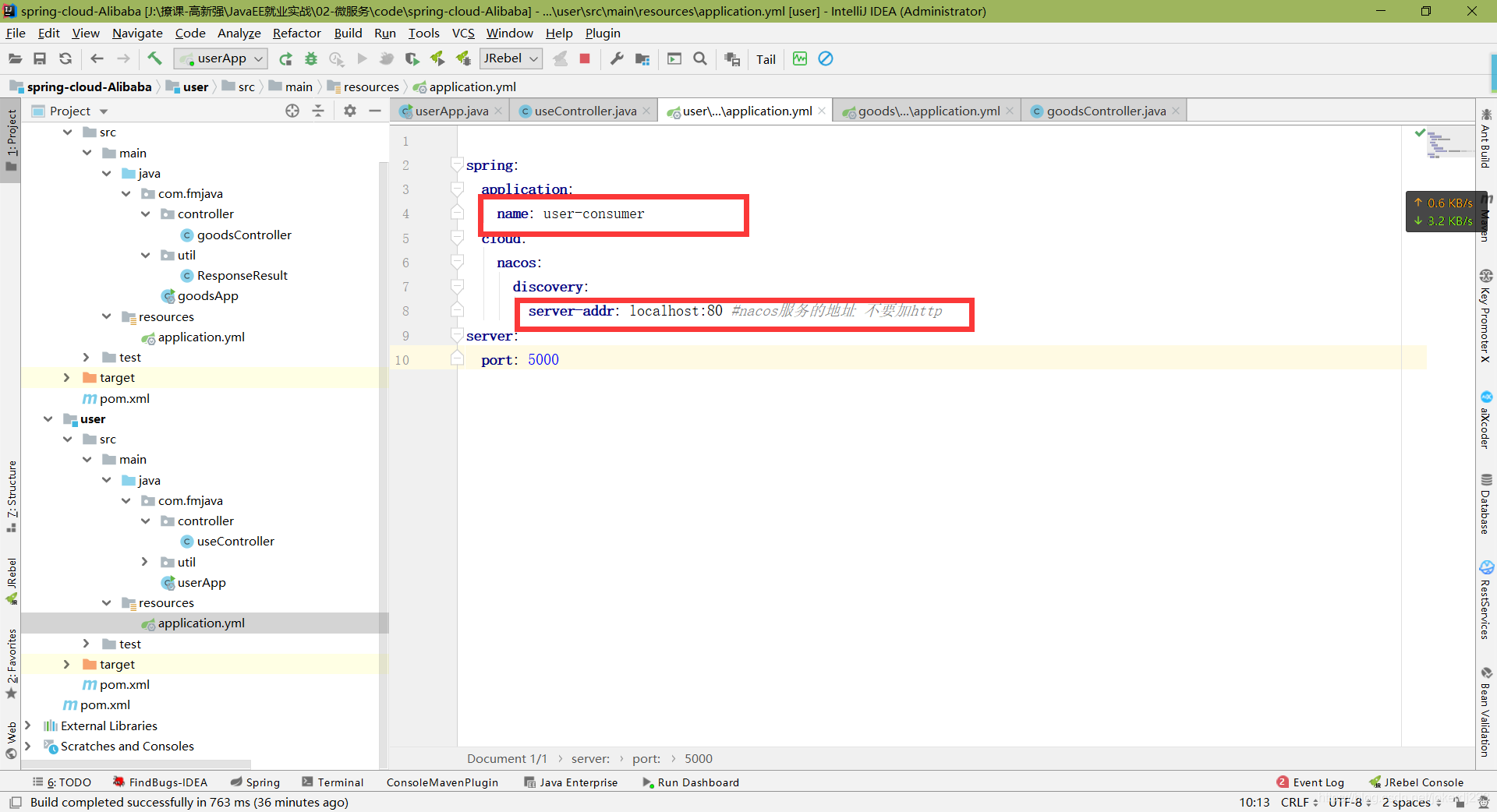Open Project Structure icon
This screenshot has width=1497, height=812.
[642, 58]
